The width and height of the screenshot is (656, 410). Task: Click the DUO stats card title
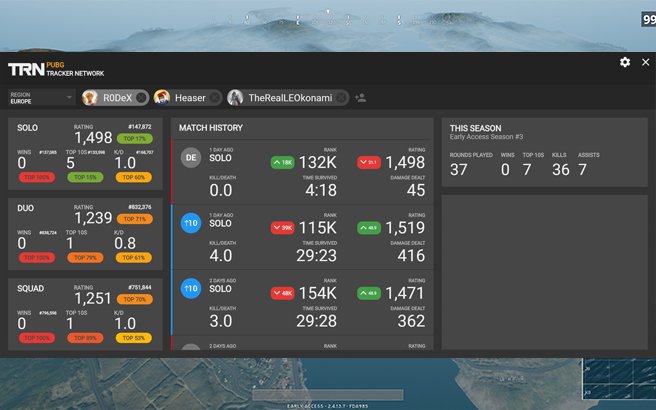pos(26,208)
